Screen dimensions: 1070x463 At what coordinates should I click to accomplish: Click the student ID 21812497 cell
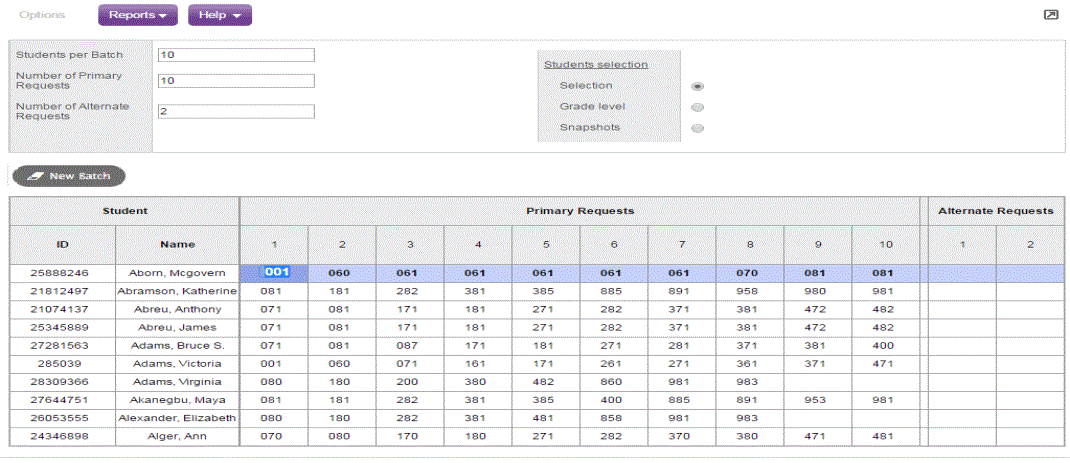pos(62,291)
